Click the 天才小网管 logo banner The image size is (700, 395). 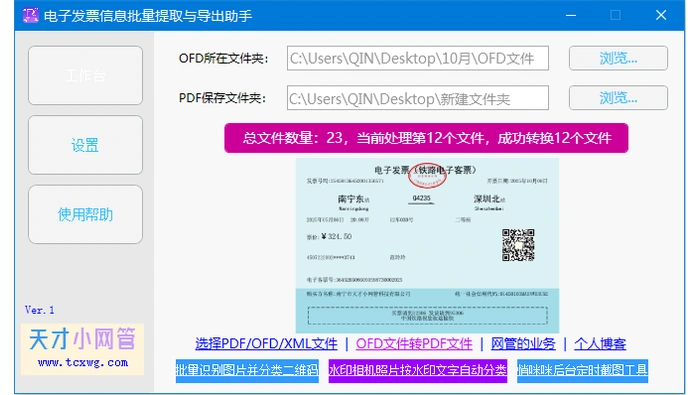[x=83, y=349]
